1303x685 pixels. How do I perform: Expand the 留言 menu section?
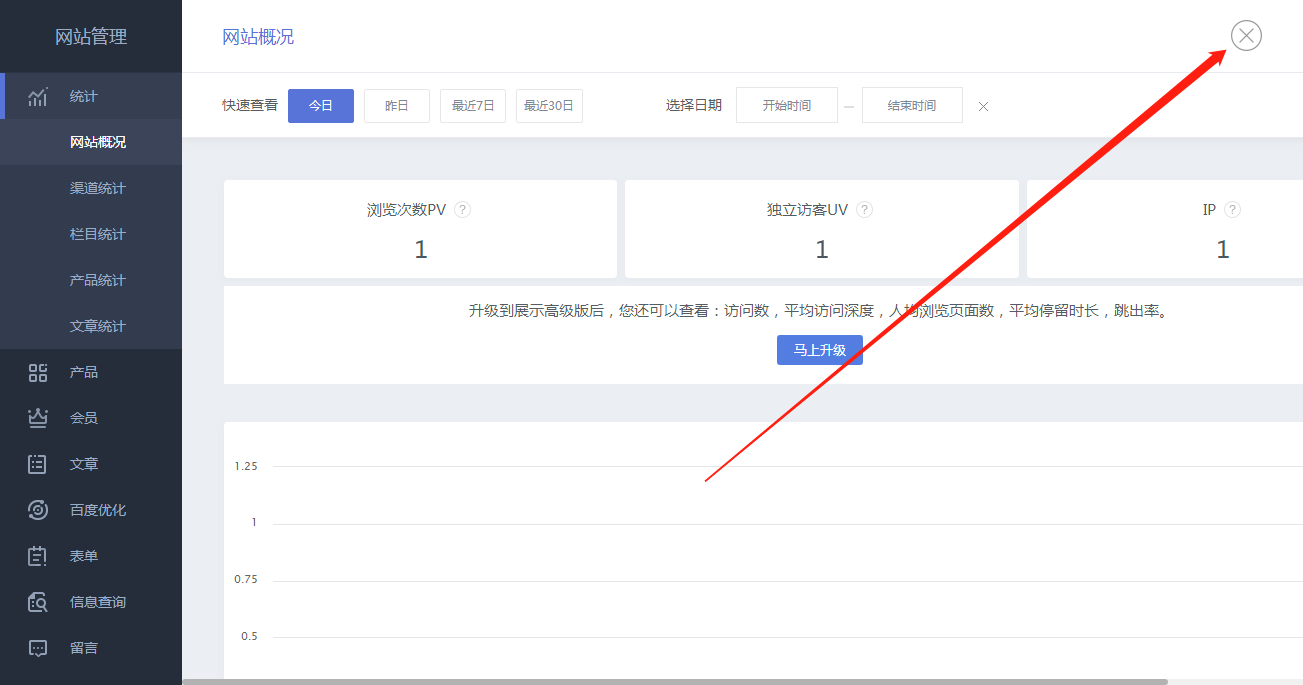click(91, 648)
